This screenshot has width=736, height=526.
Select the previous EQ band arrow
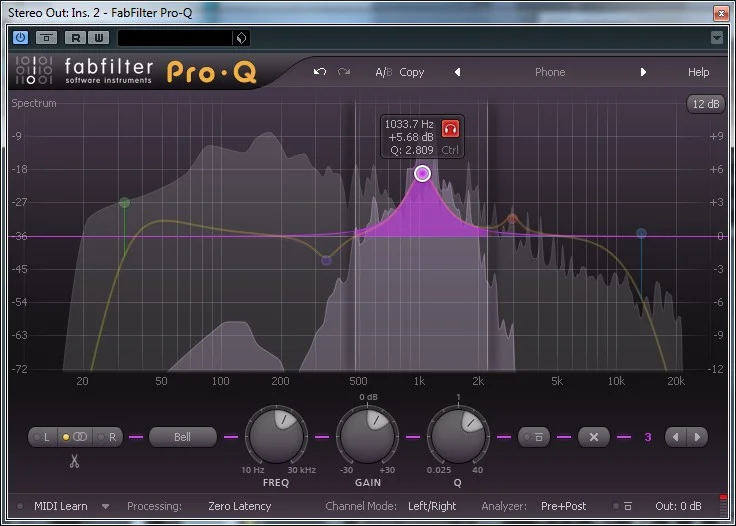click(x=676, y=437)
